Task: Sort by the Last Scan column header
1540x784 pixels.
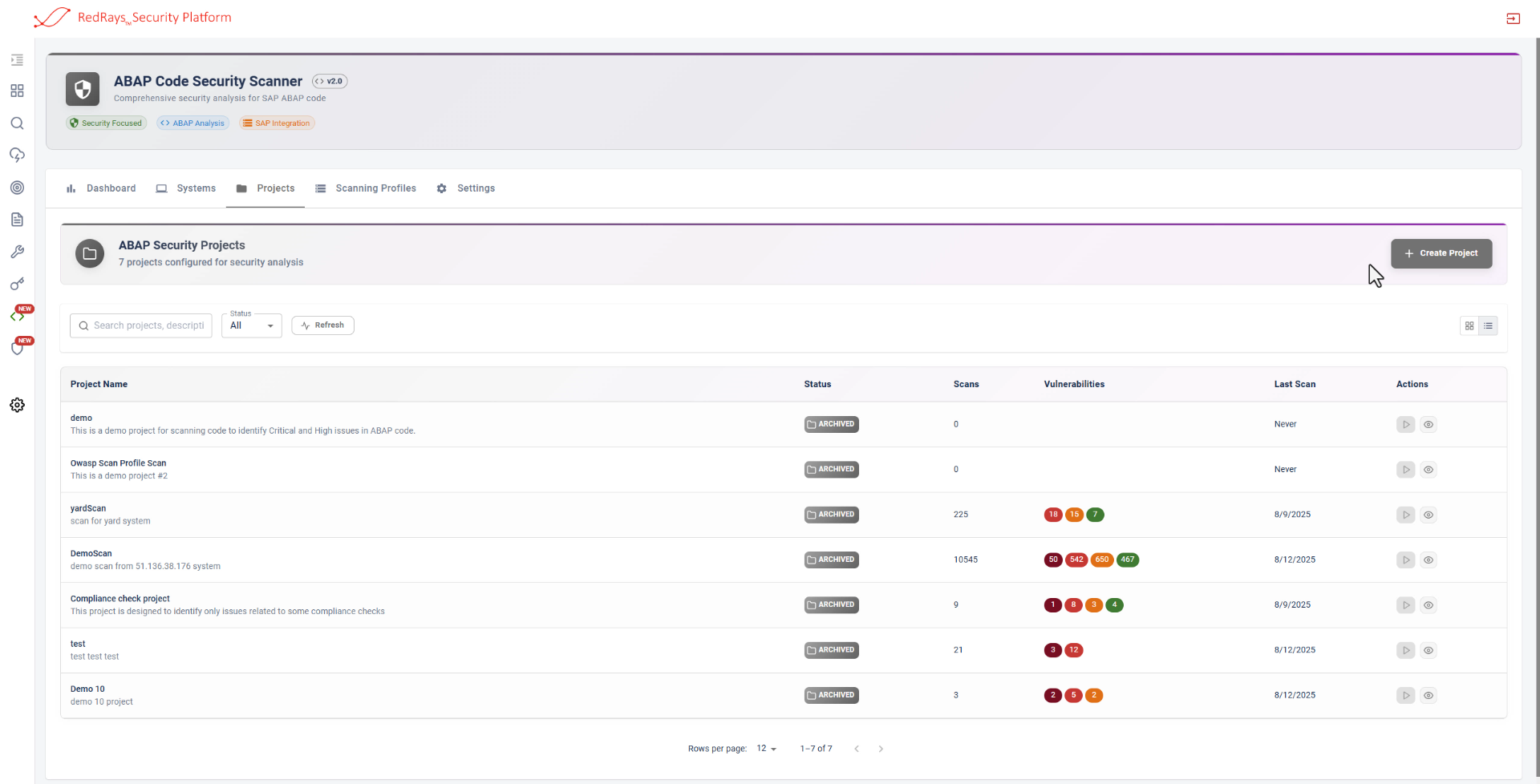Action: pos(1295,384)
